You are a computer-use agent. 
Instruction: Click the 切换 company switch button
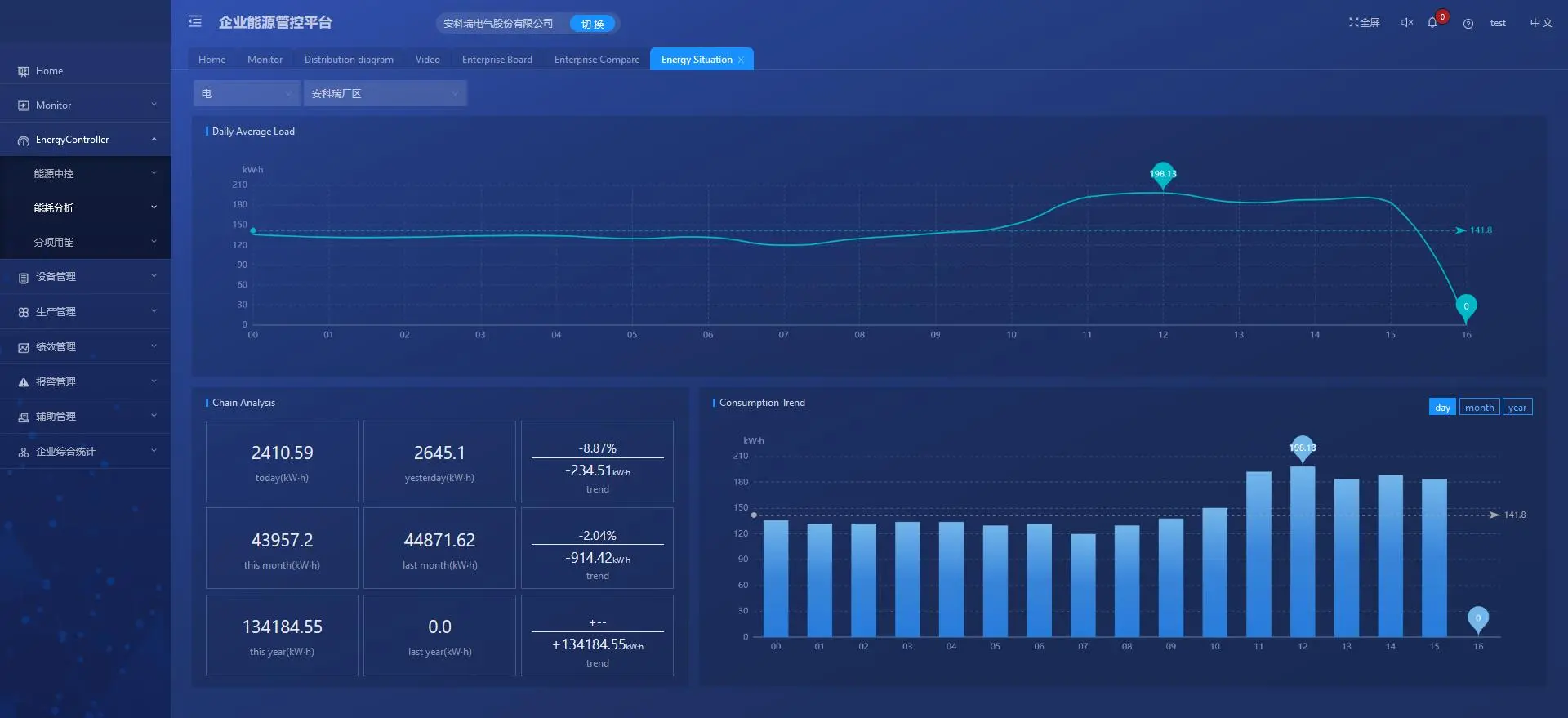(x=593, y=24)
